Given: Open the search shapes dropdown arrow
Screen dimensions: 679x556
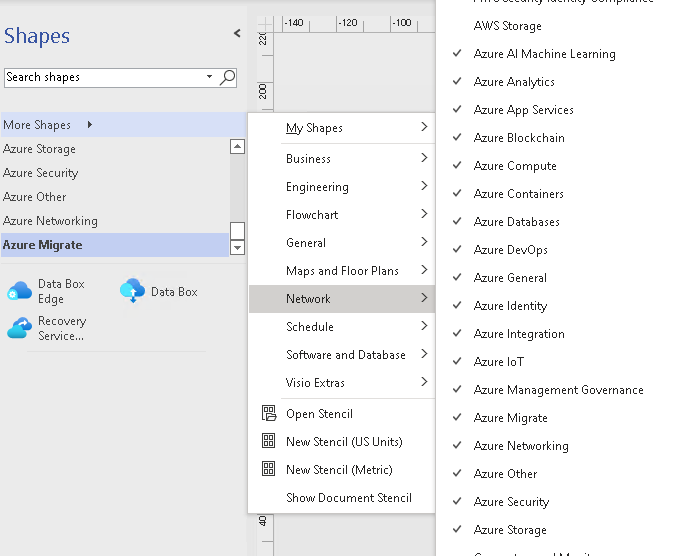Looking at the screenshot, I should pos(210,77).
